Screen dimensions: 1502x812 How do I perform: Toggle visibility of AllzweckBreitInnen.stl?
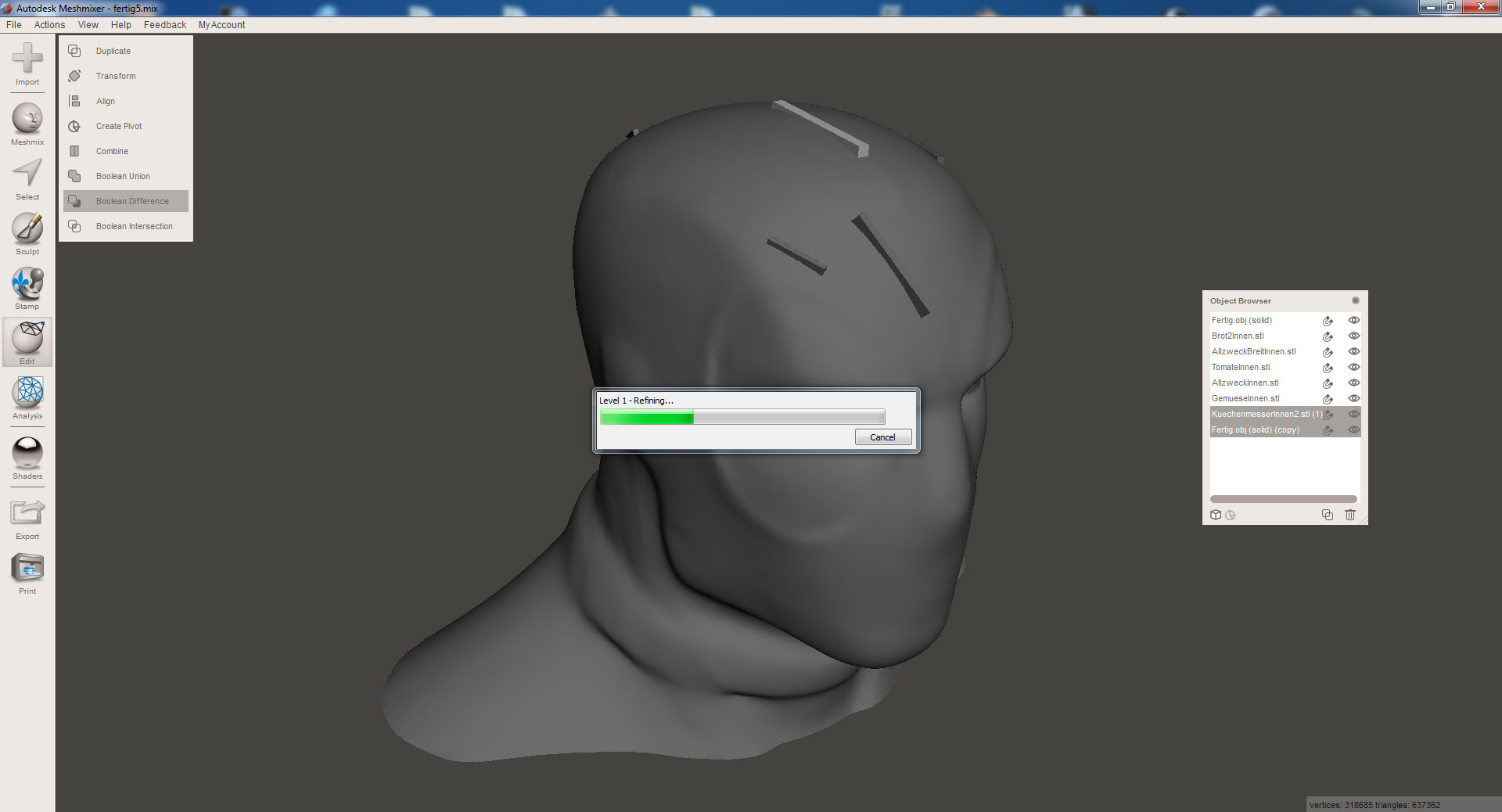pos(1354,351)
